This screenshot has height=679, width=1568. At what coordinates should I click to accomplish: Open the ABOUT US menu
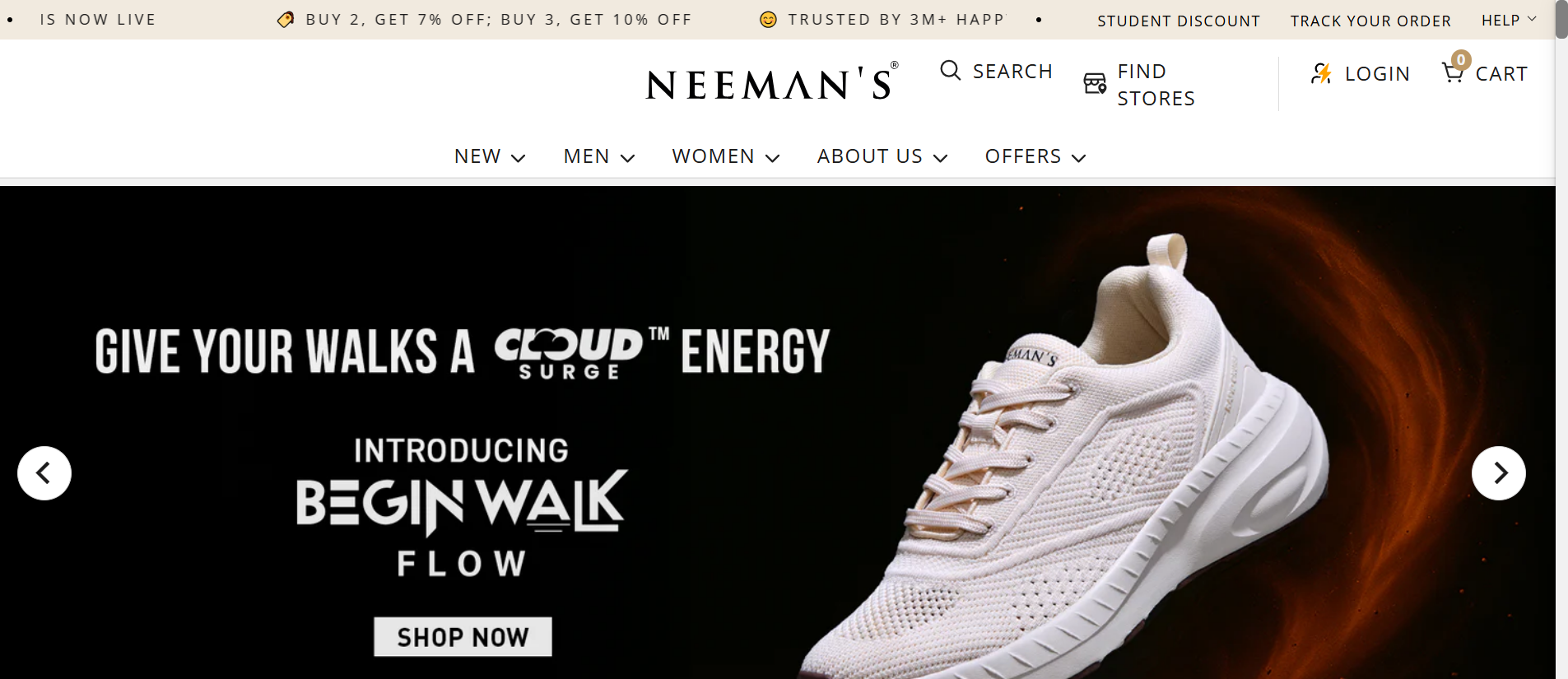tap(882, 156)
